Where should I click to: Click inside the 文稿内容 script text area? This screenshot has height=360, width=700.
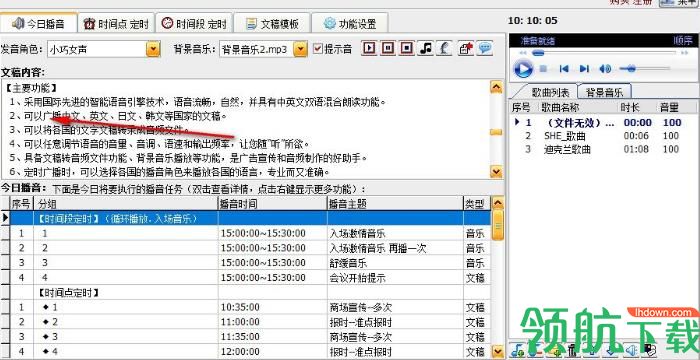(x=245, y=130)
